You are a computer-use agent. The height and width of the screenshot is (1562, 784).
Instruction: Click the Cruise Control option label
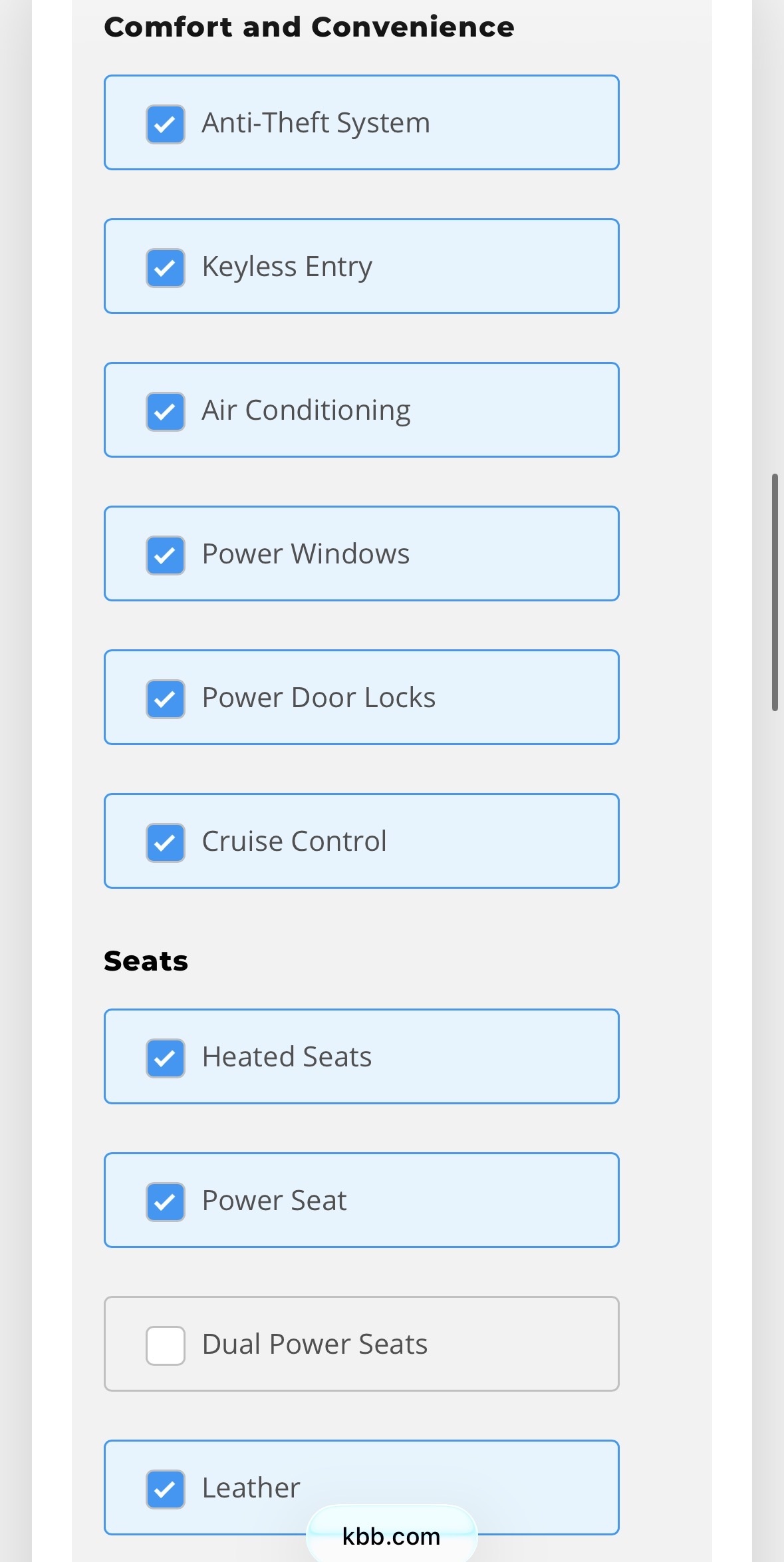click(295, 842)
